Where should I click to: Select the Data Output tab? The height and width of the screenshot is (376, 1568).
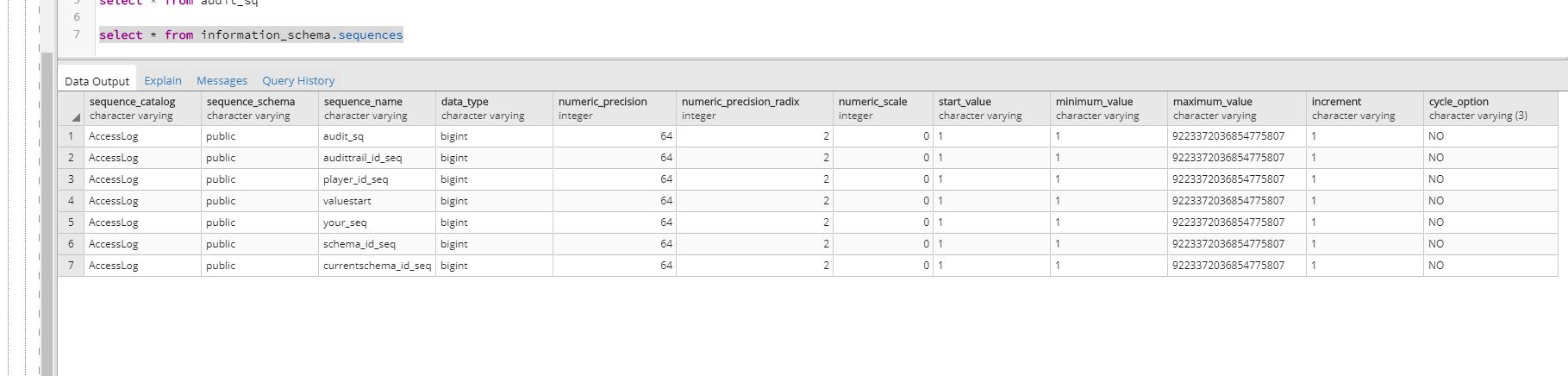click(97, 81)
